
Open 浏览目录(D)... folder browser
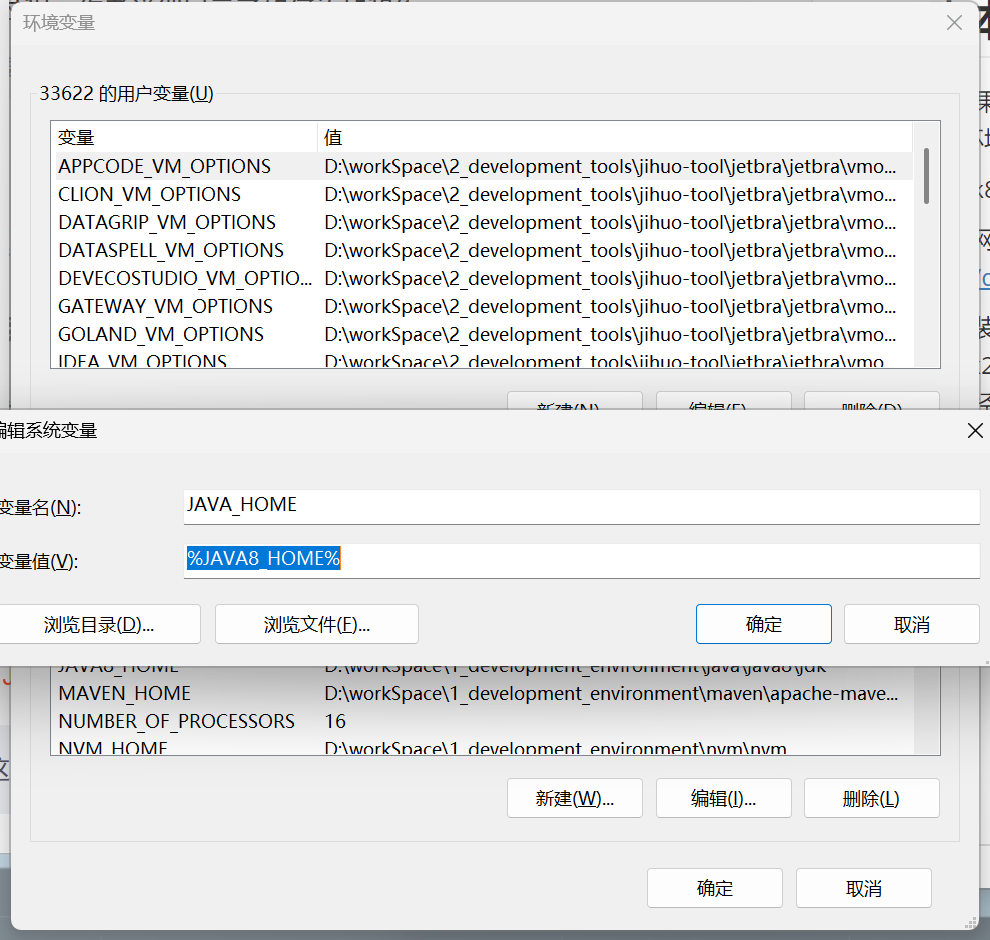99,624
